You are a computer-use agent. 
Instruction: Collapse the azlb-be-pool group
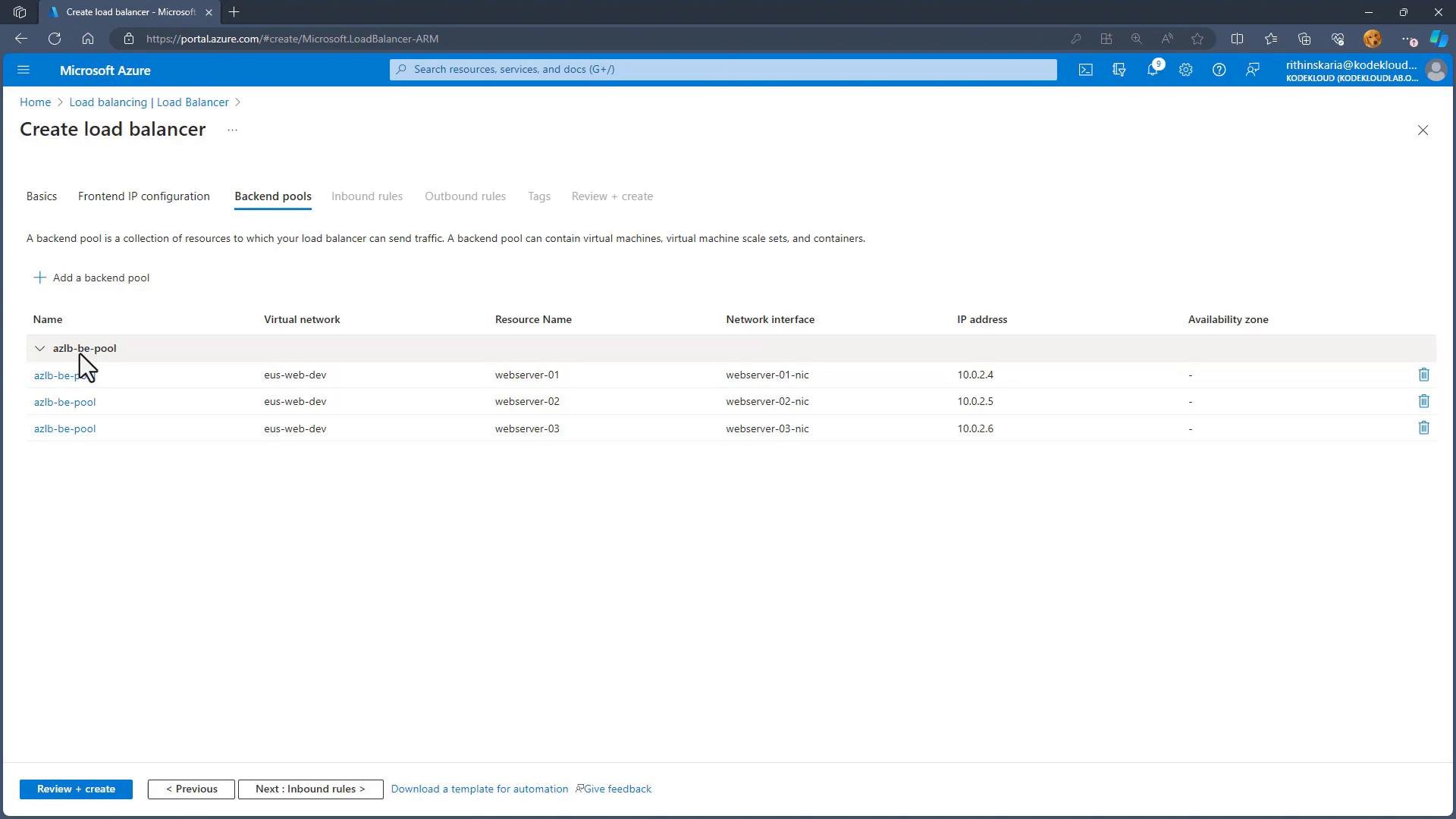pyautogui.click(x=40, y=348)
